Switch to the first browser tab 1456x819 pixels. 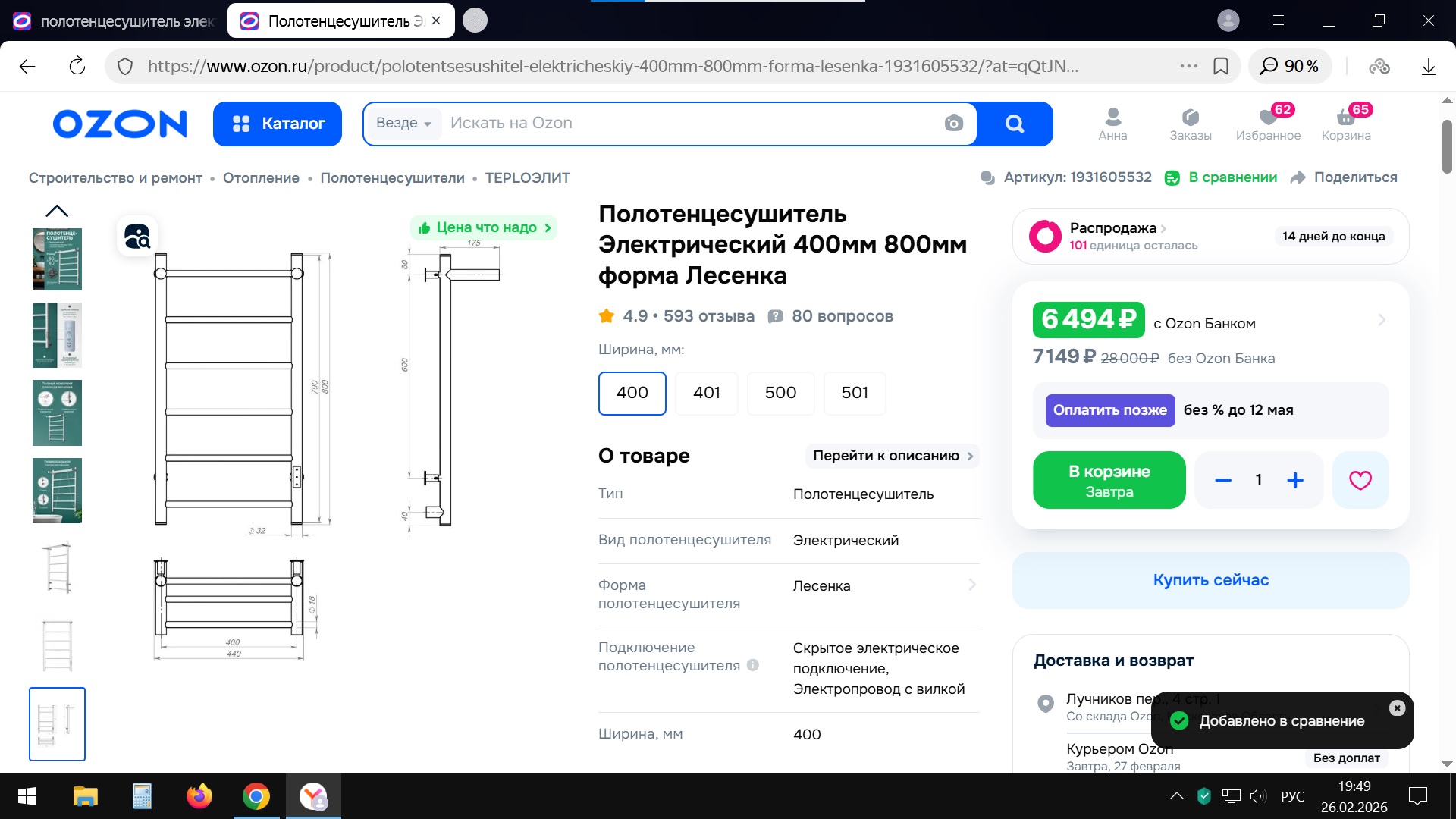click(x=114, y=21)
